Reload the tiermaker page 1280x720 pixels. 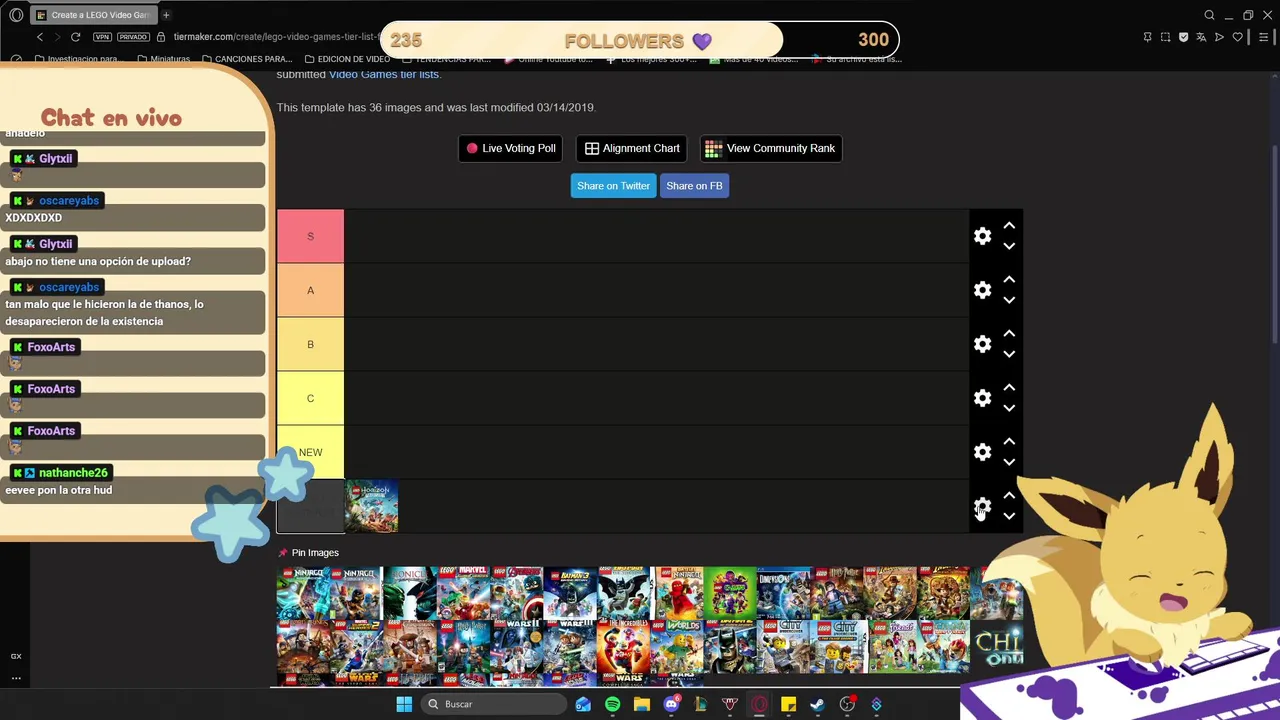(x=75, y=37)
